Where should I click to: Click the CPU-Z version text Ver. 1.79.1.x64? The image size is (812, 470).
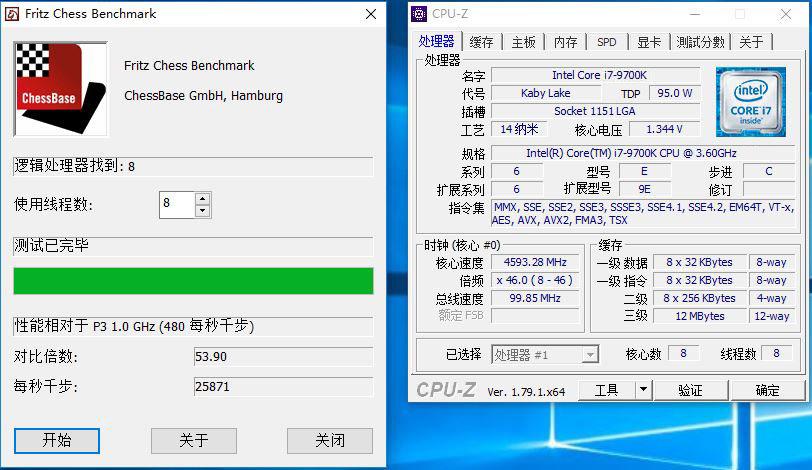tap(526, 392)
